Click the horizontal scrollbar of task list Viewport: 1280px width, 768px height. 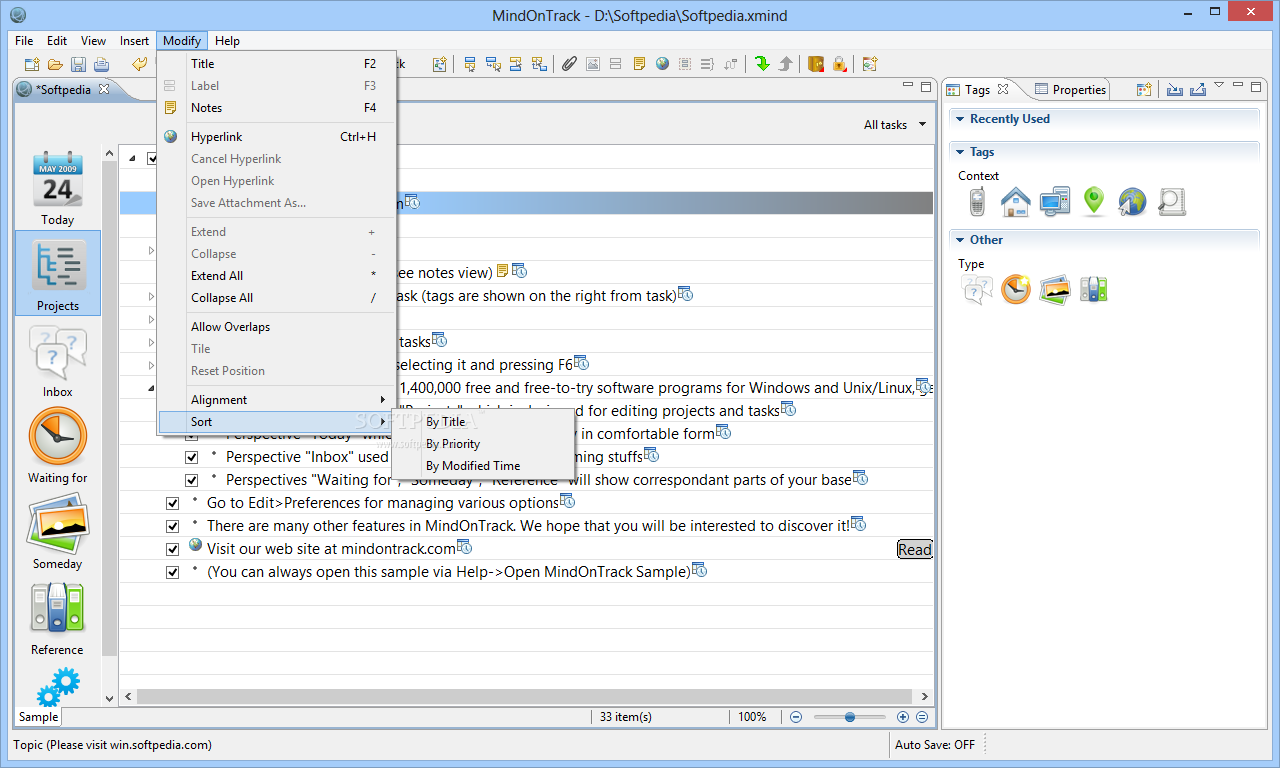(x=525, y=696)
